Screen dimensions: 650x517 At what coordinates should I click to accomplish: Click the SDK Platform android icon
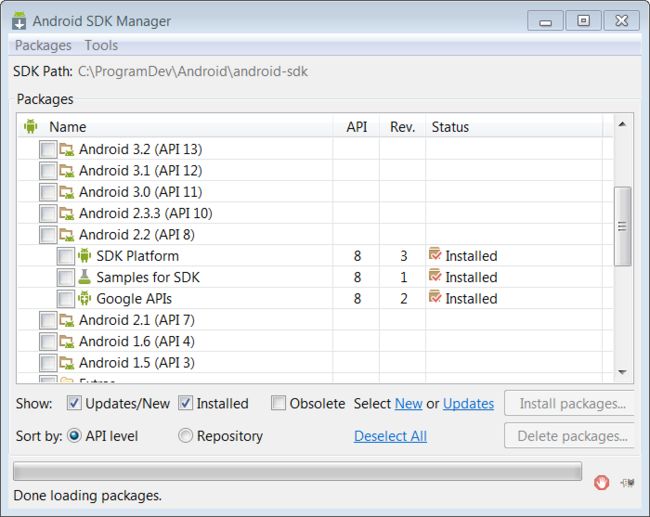point(85,256)
